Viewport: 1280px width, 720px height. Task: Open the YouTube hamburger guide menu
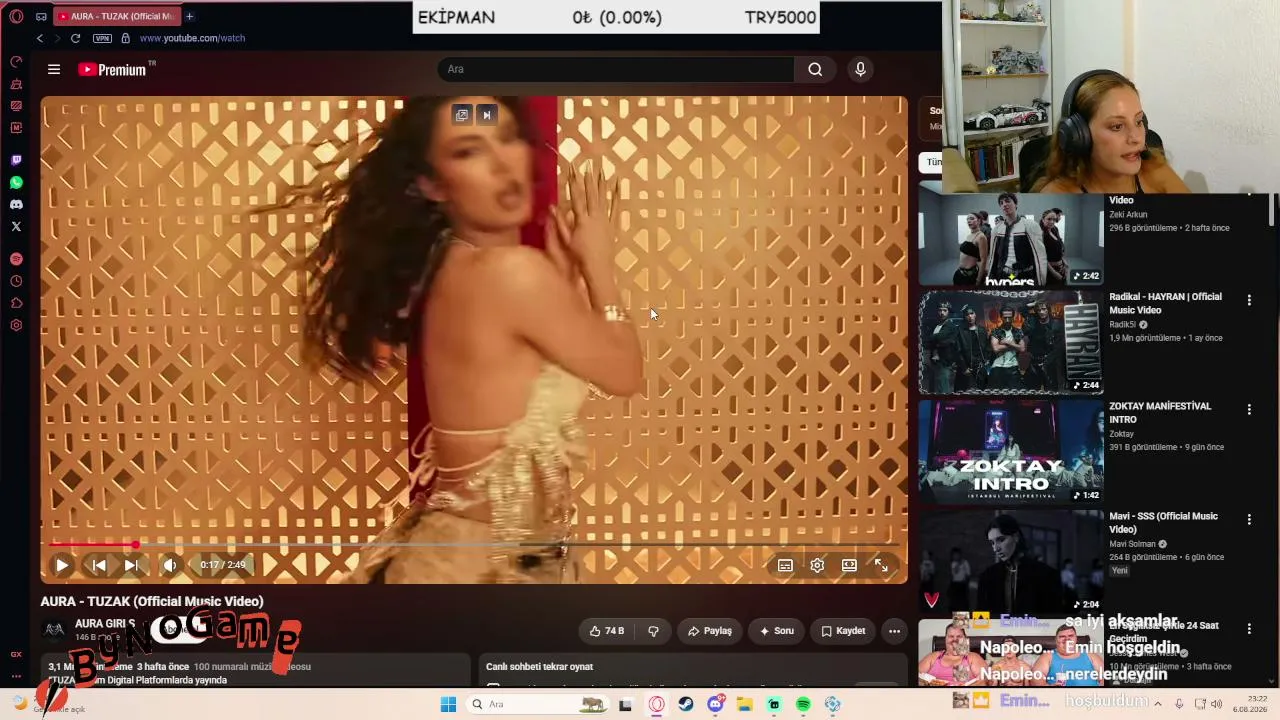tap(54, 69)
